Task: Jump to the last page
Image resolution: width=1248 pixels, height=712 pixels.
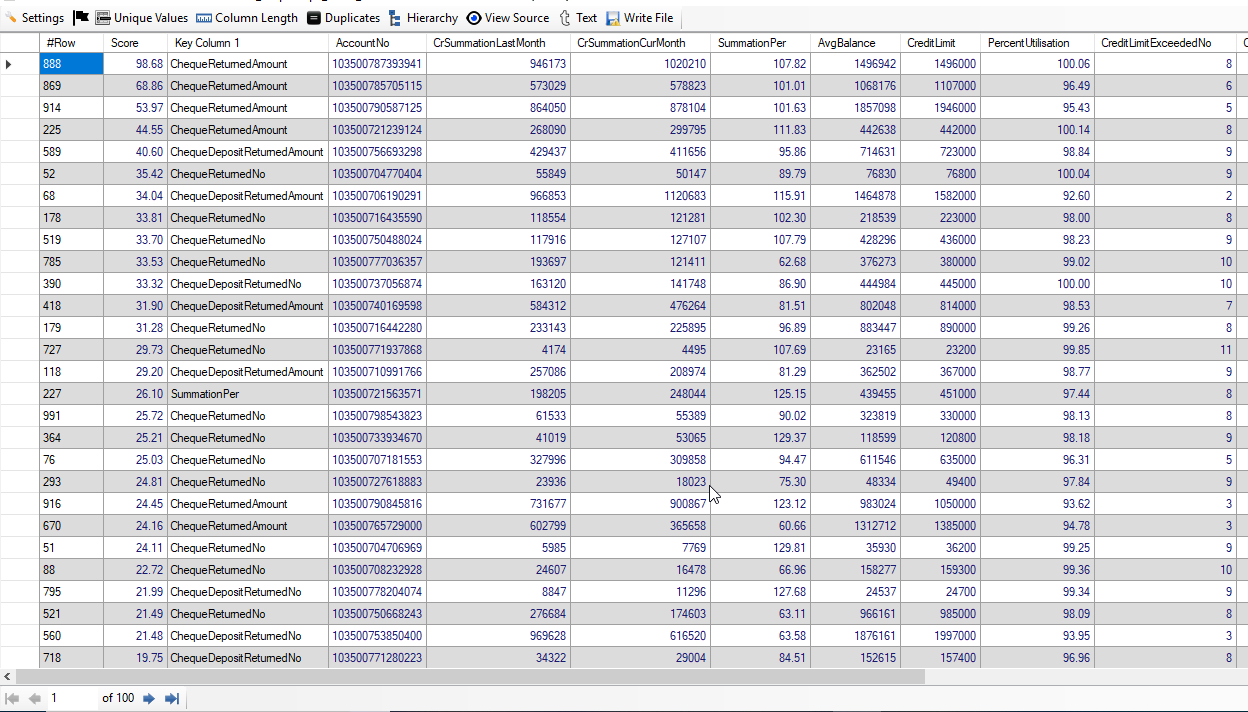Action: click(x=171, y=699)
